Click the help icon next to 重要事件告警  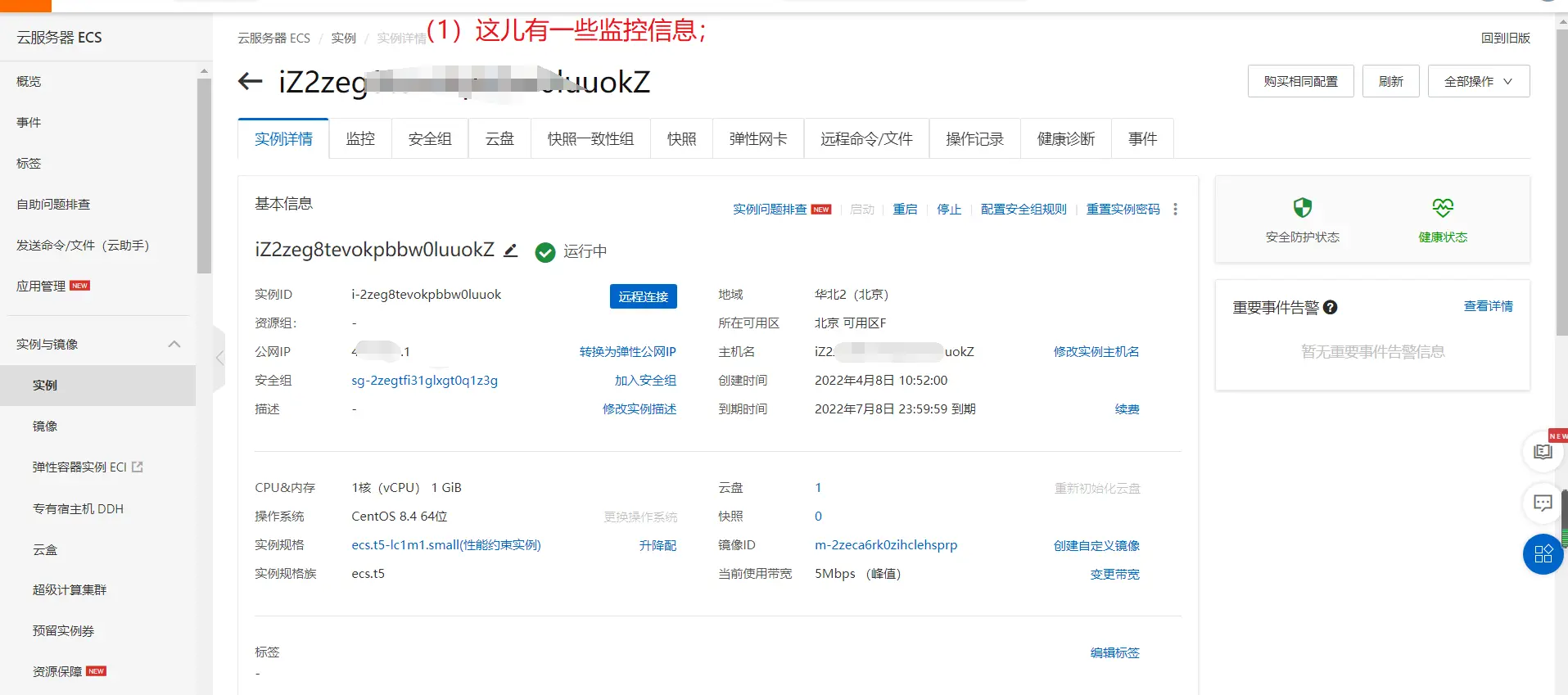[x=1331, y=308]
